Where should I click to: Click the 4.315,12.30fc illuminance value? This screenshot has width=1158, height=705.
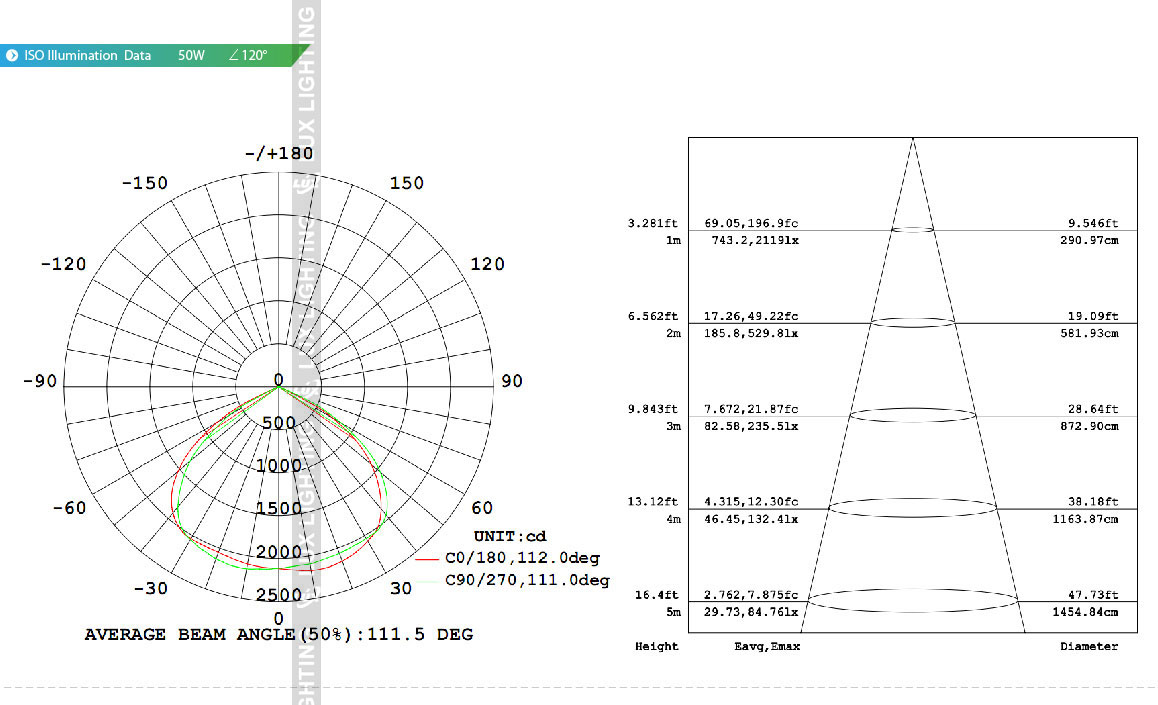tap(751, 502)
